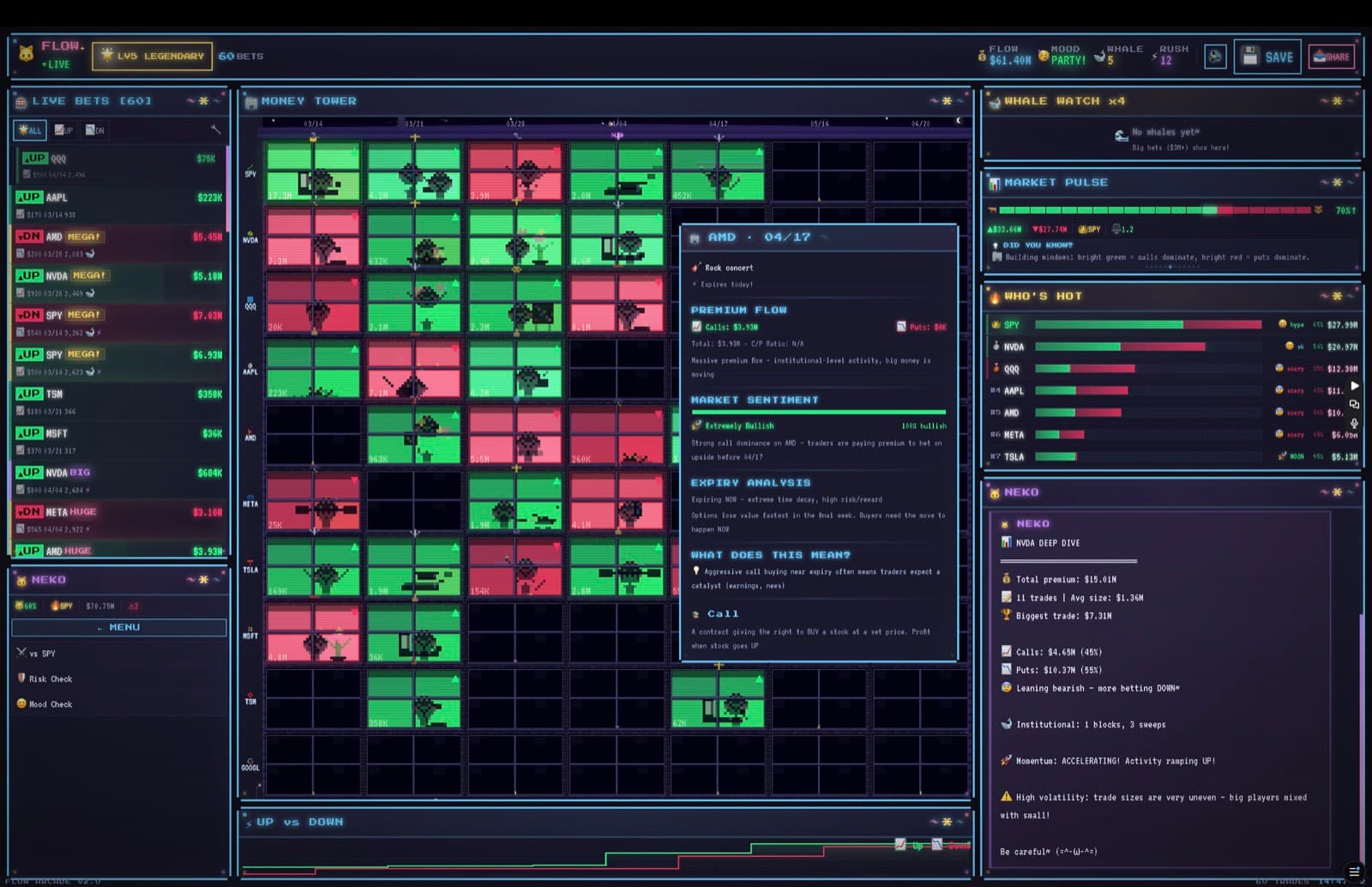Select the ALL filter tab in Live Bets
This screenshot has width=1372, height=887.
pos(30,130)
